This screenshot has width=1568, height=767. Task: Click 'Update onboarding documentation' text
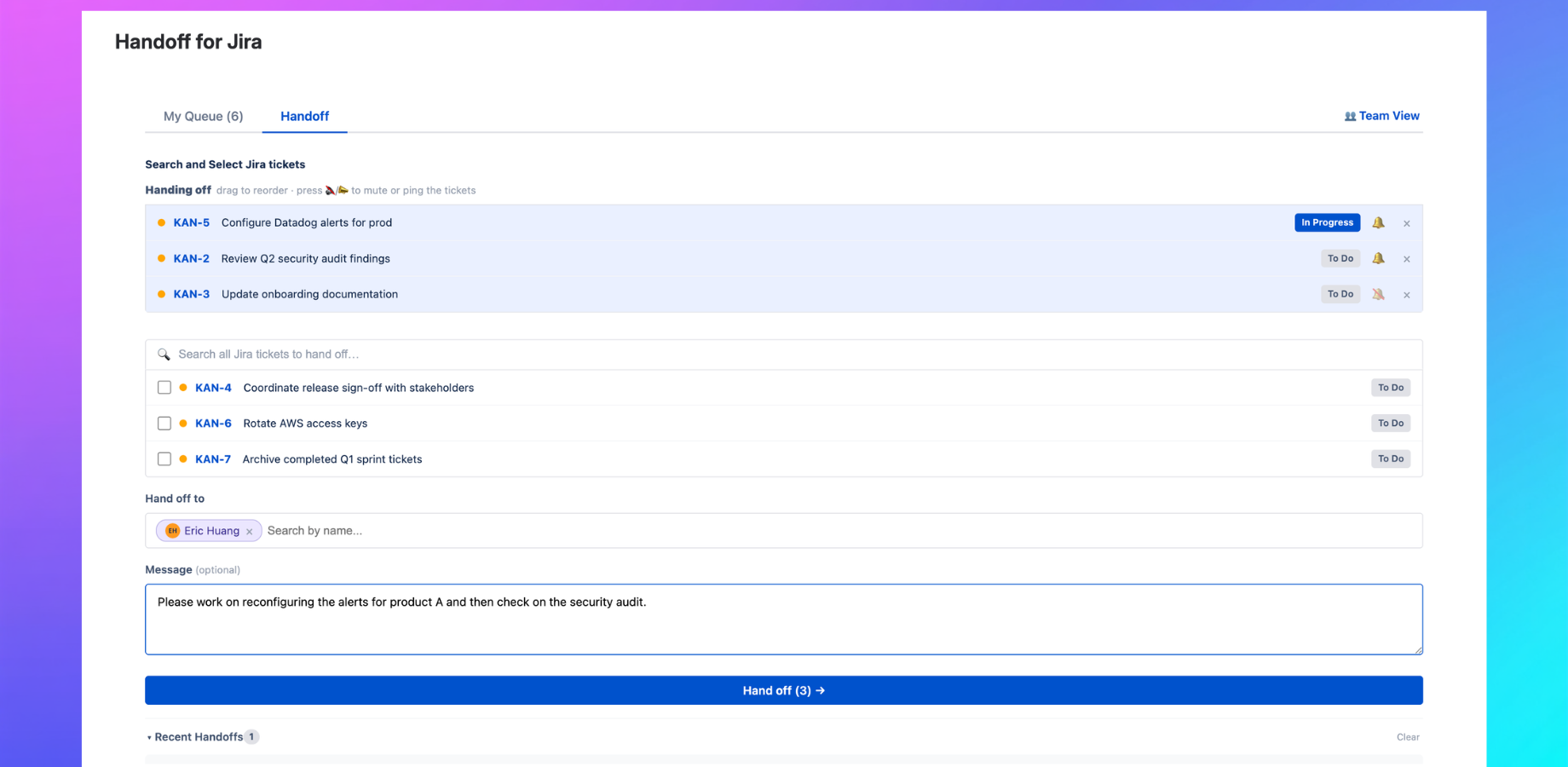coord(309,294)
